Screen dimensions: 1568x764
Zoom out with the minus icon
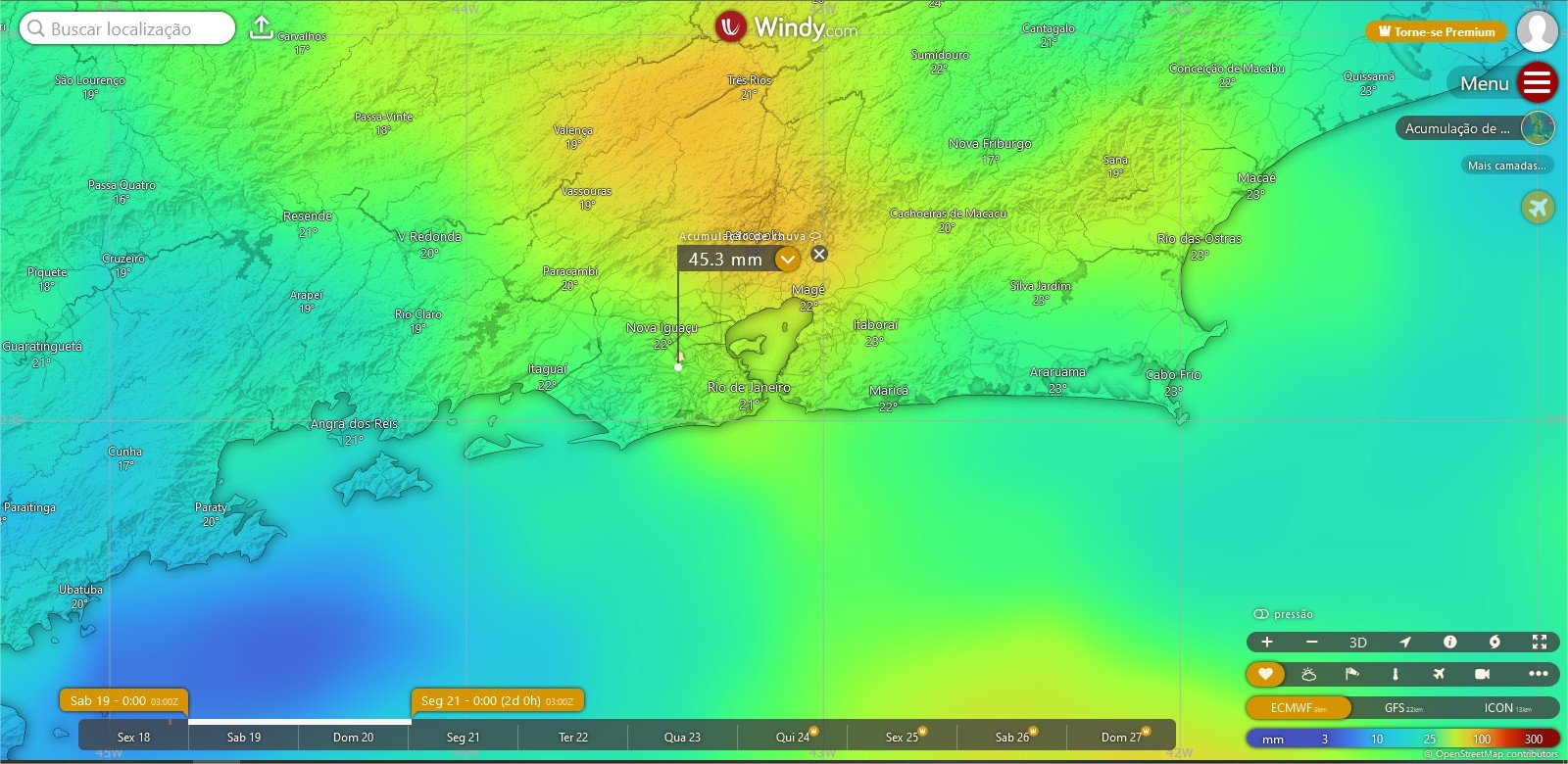1312,643
